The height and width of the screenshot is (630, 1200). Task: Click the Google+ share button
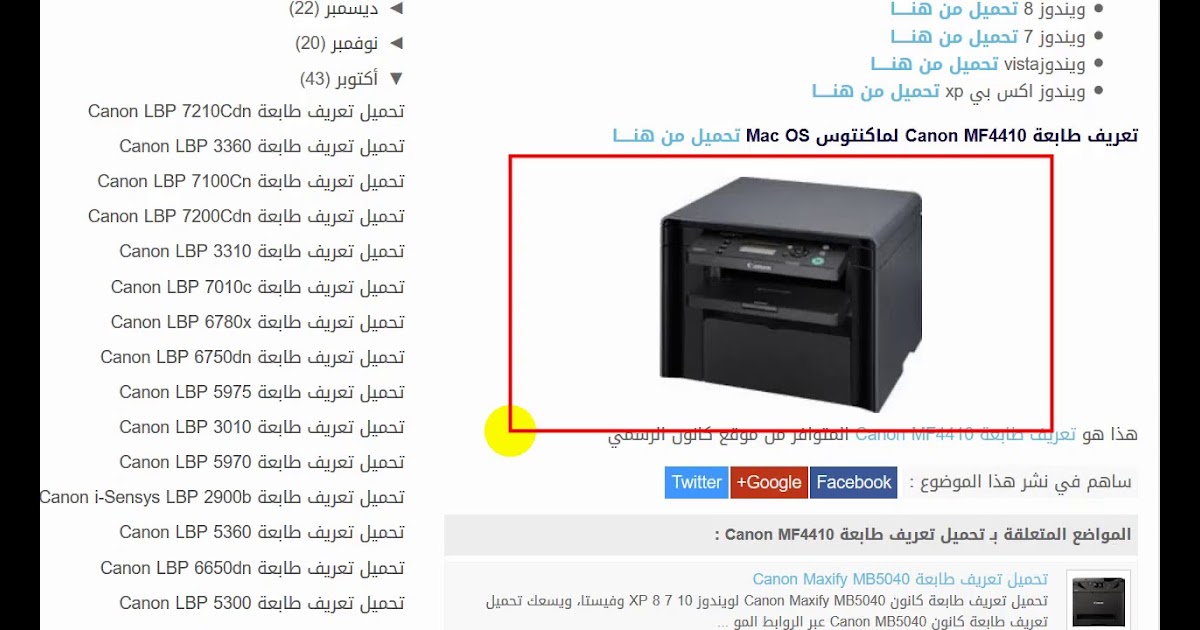(x=769, y=482)
